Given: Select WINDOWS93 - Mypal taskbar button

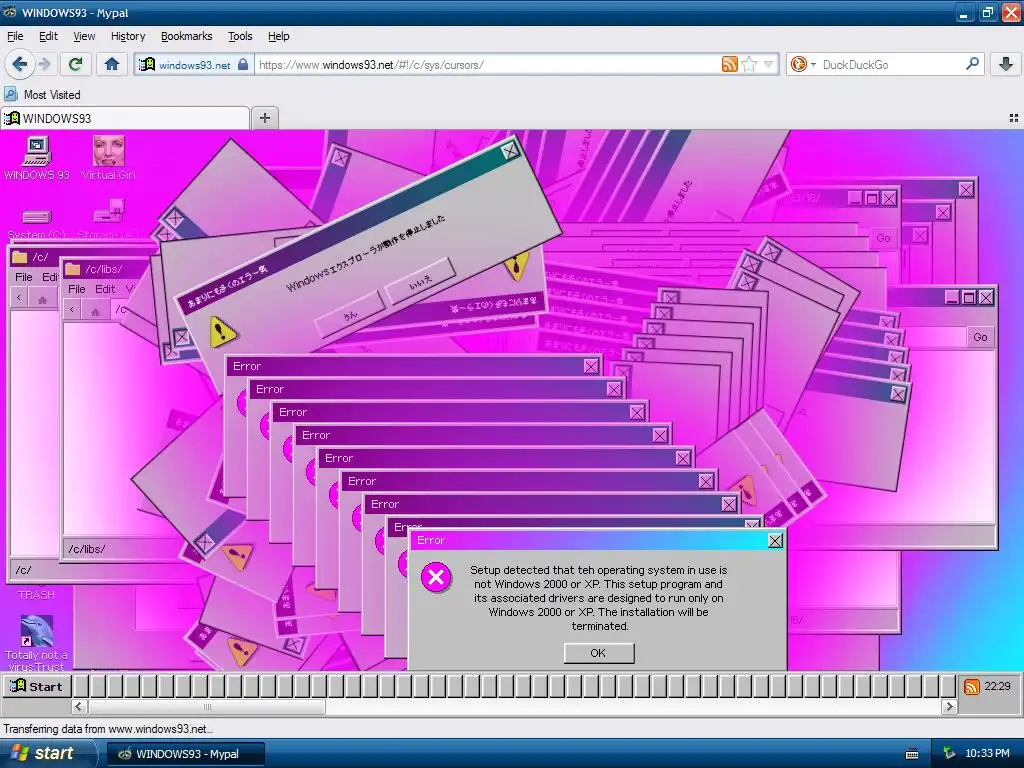Looking at the screenshot, I should pos(186,754).
